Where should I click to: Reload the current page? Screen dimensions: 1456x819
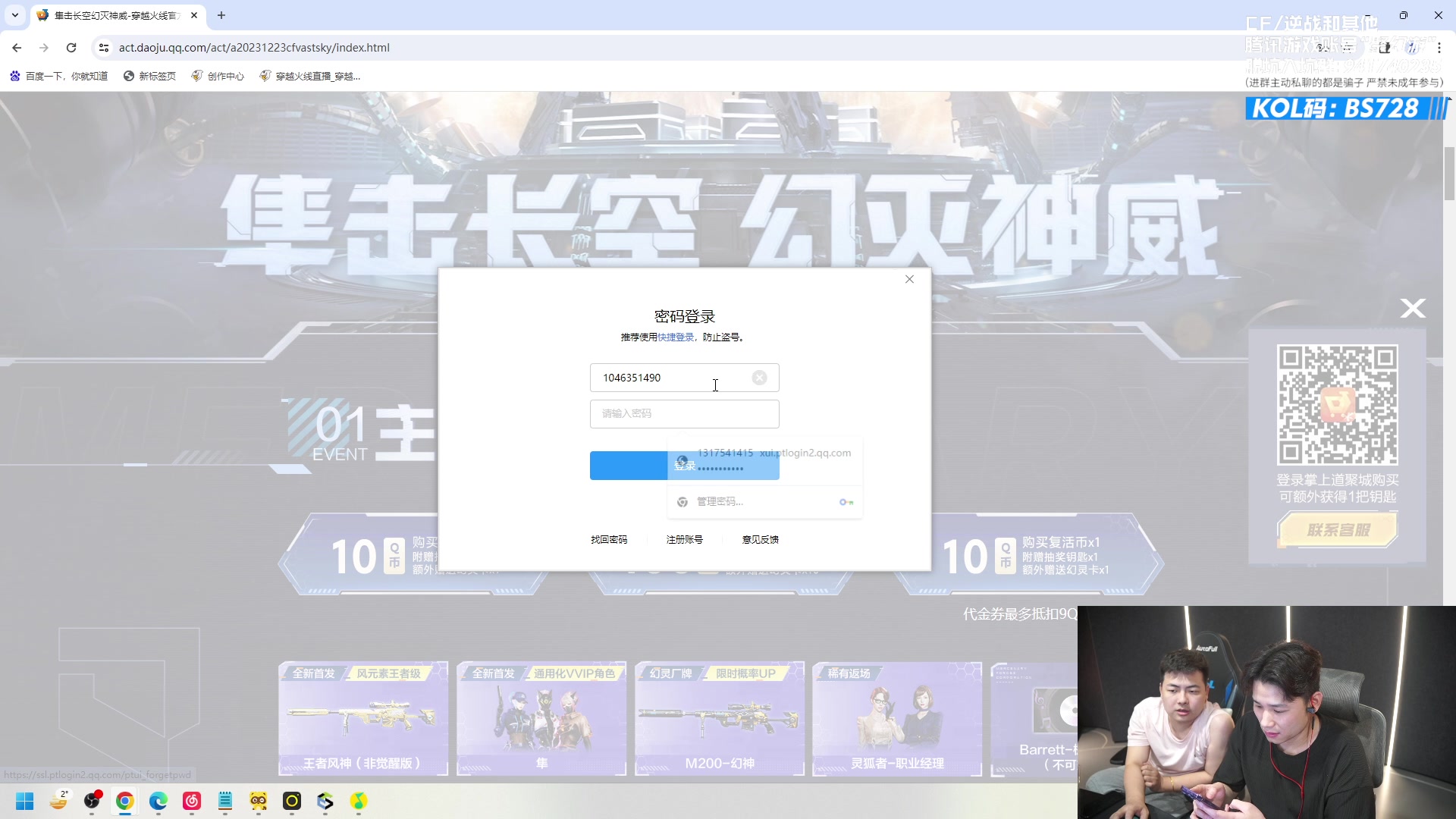(71, 48)
